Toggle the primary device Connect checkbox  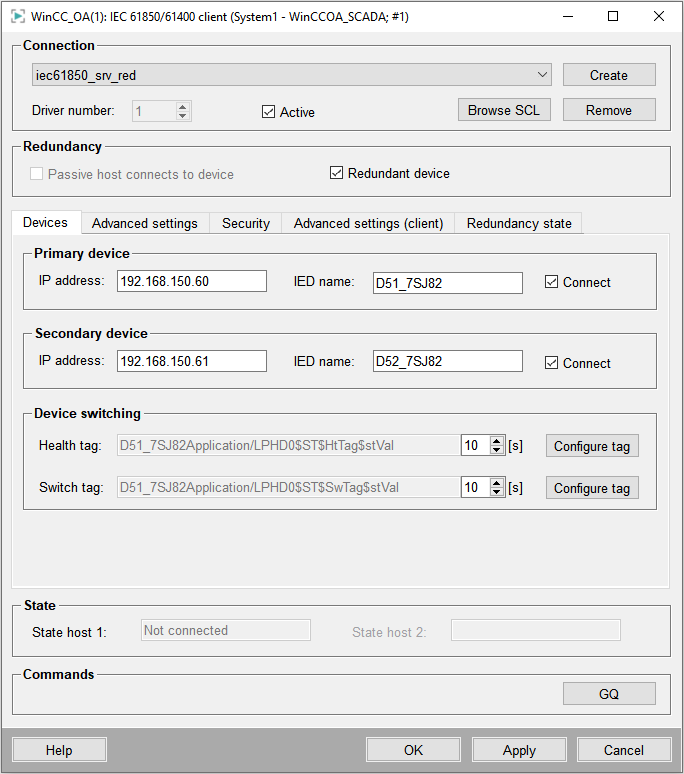[551, 282]
